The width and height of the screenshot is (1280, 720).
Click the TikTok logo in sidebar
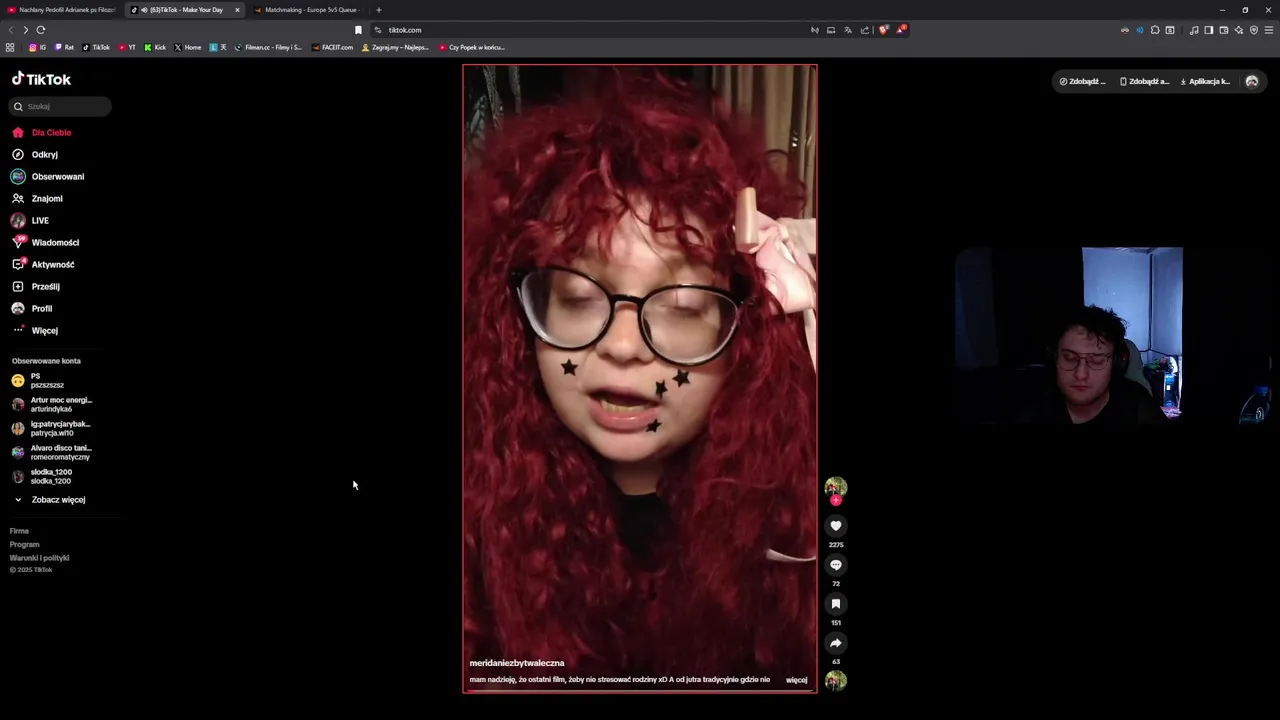click(x=42, y=79)
